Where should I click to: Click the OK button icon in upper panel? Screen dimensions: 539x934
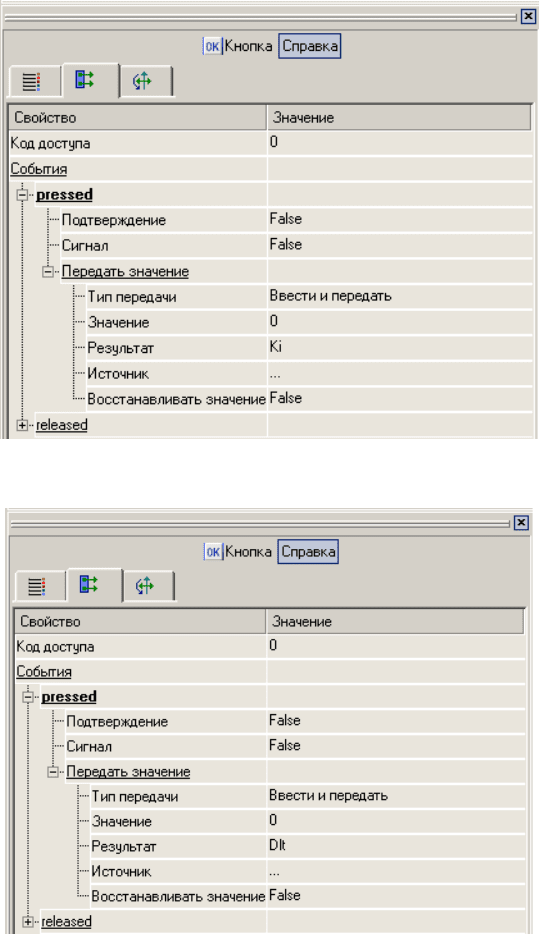(212, 46)
